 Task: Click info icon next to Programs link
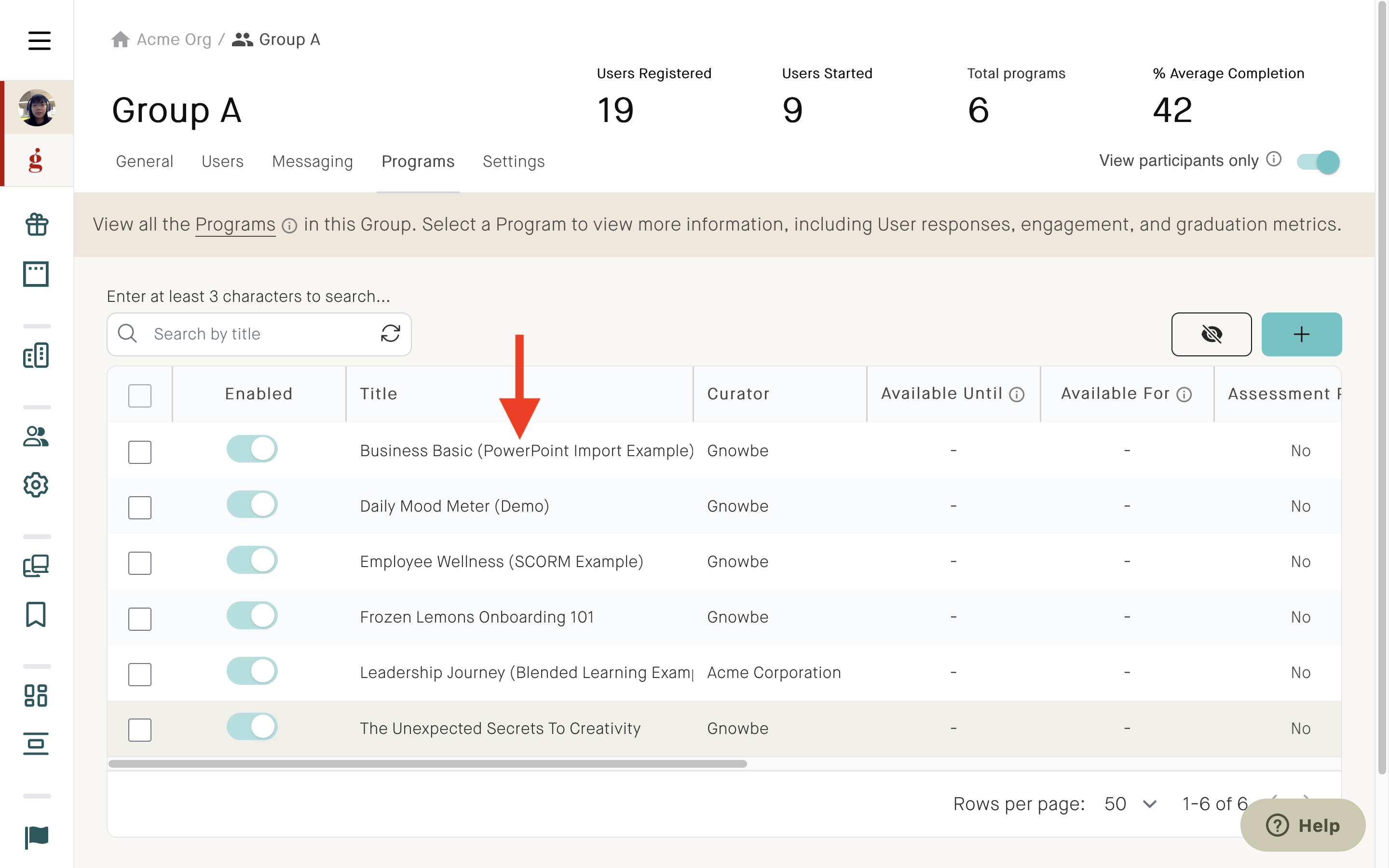(290, 226)
